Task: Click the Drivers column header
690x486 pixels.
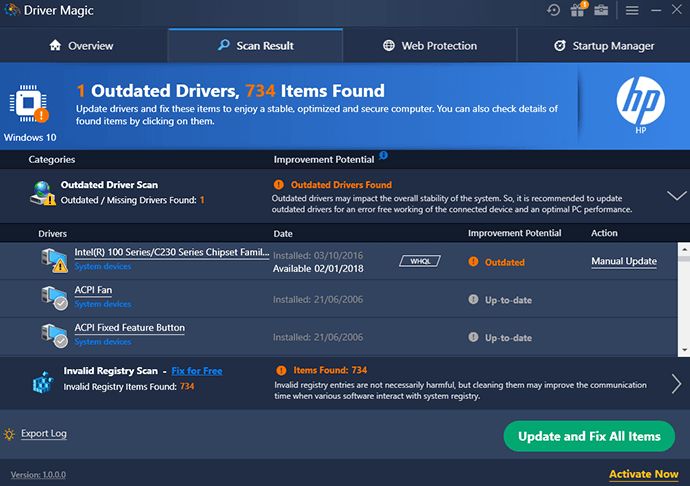Action: pyautogui.click(x=52, y=233)
